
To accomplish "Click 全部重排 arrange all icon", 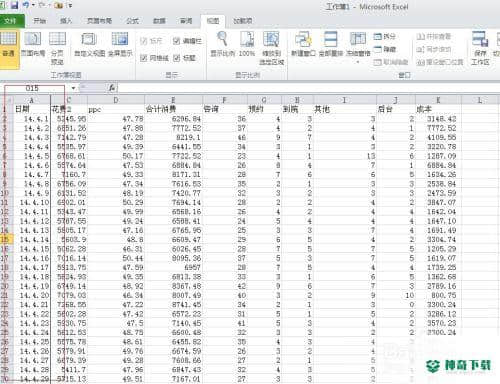I will 331,45.
